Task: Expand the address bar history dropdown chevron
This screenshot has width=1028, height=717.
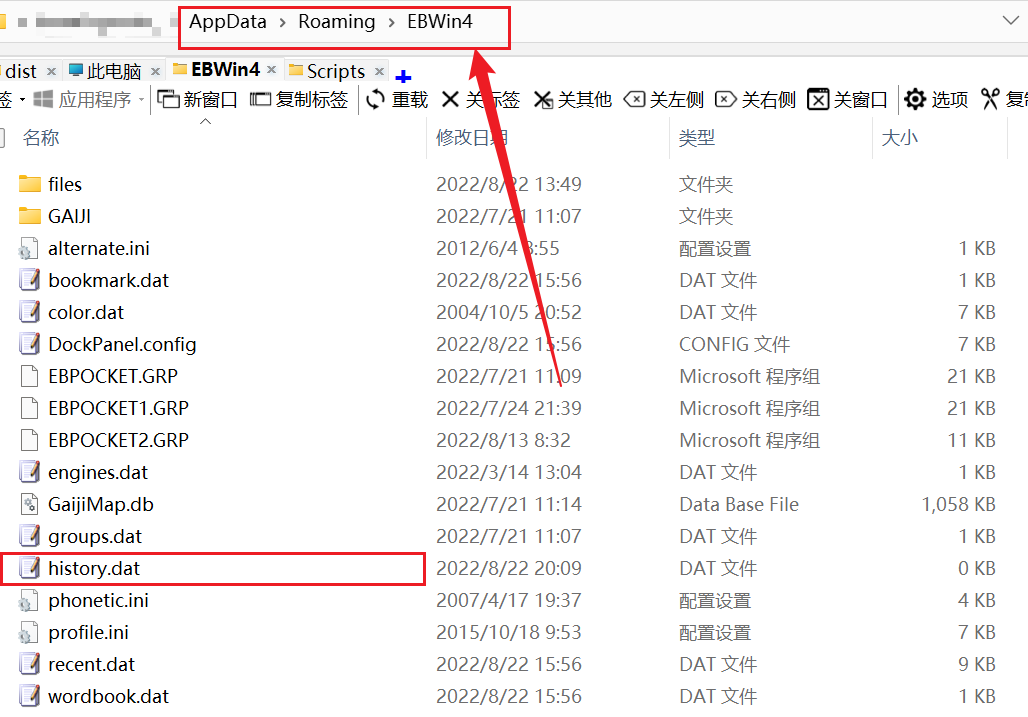Action: pos(1010,20)
